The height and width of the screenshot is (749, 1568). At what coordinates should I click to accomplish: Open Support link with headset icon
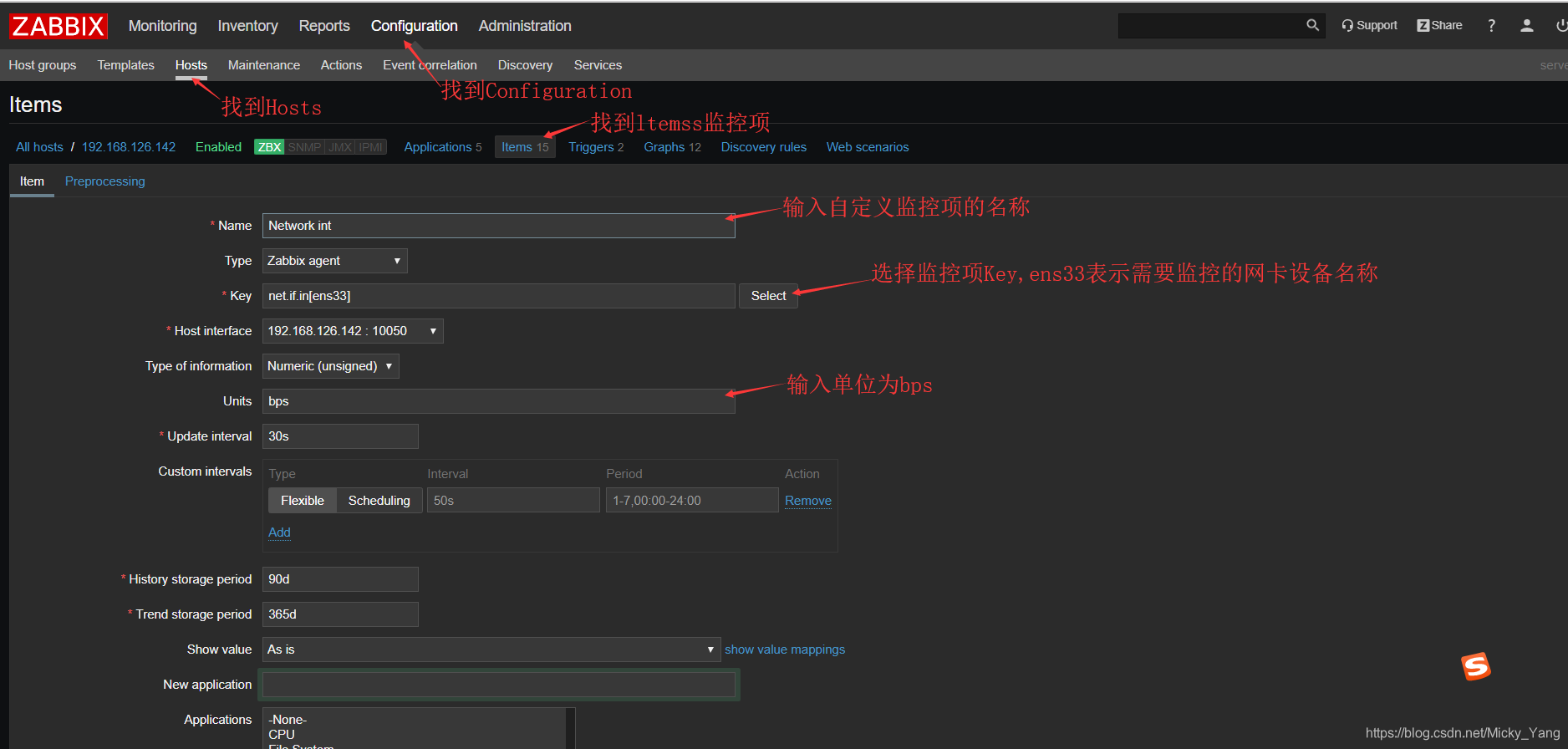pos(1369,26)
